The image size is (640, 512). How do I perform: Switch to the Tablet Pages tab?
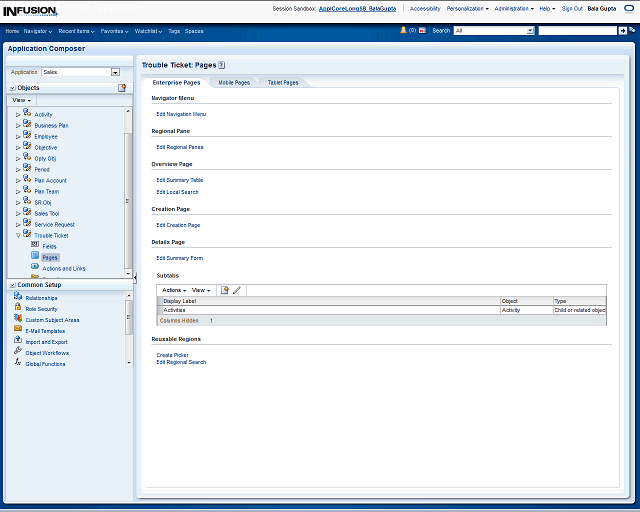pyautogui.click(x=282, y=82)
